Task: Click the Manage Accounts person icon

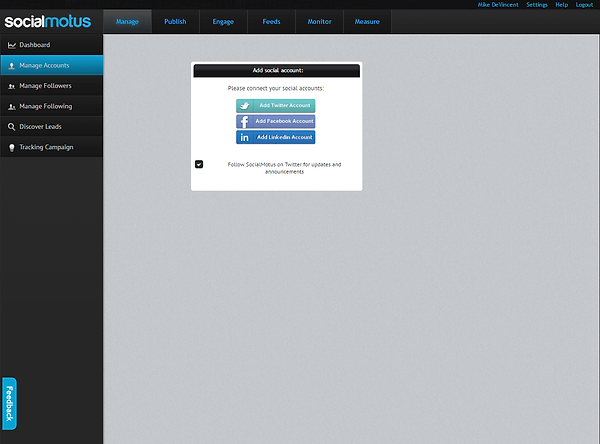Action: point(12,66)
